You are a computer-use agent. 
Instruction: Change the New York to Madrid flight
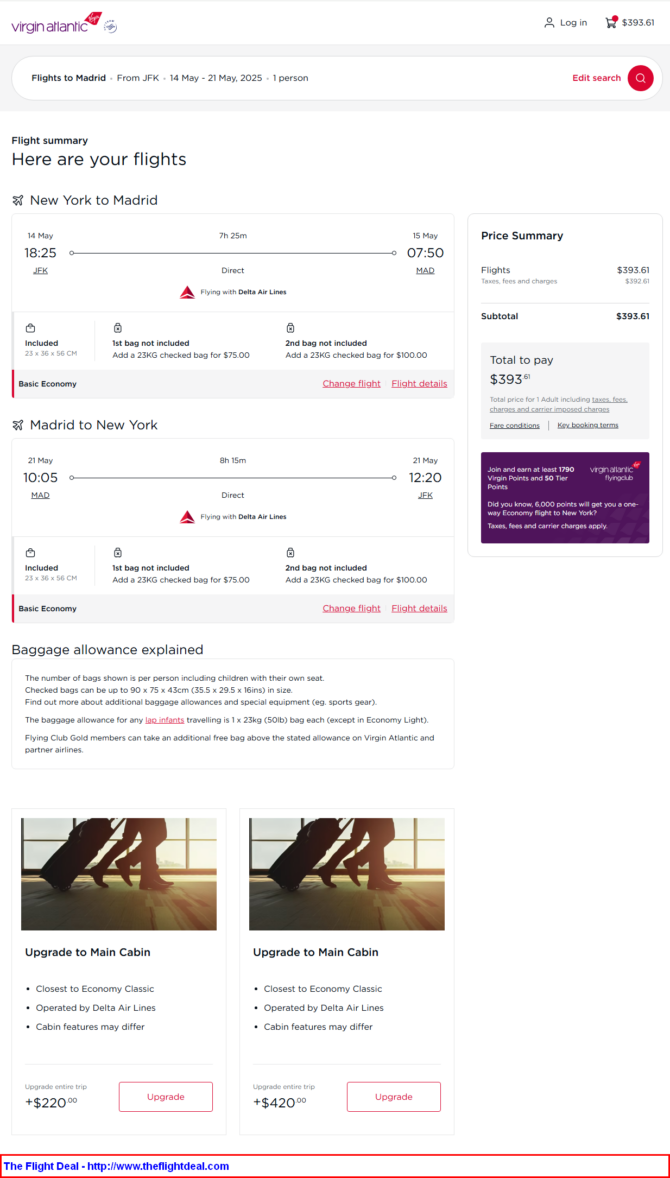point(351,384)
